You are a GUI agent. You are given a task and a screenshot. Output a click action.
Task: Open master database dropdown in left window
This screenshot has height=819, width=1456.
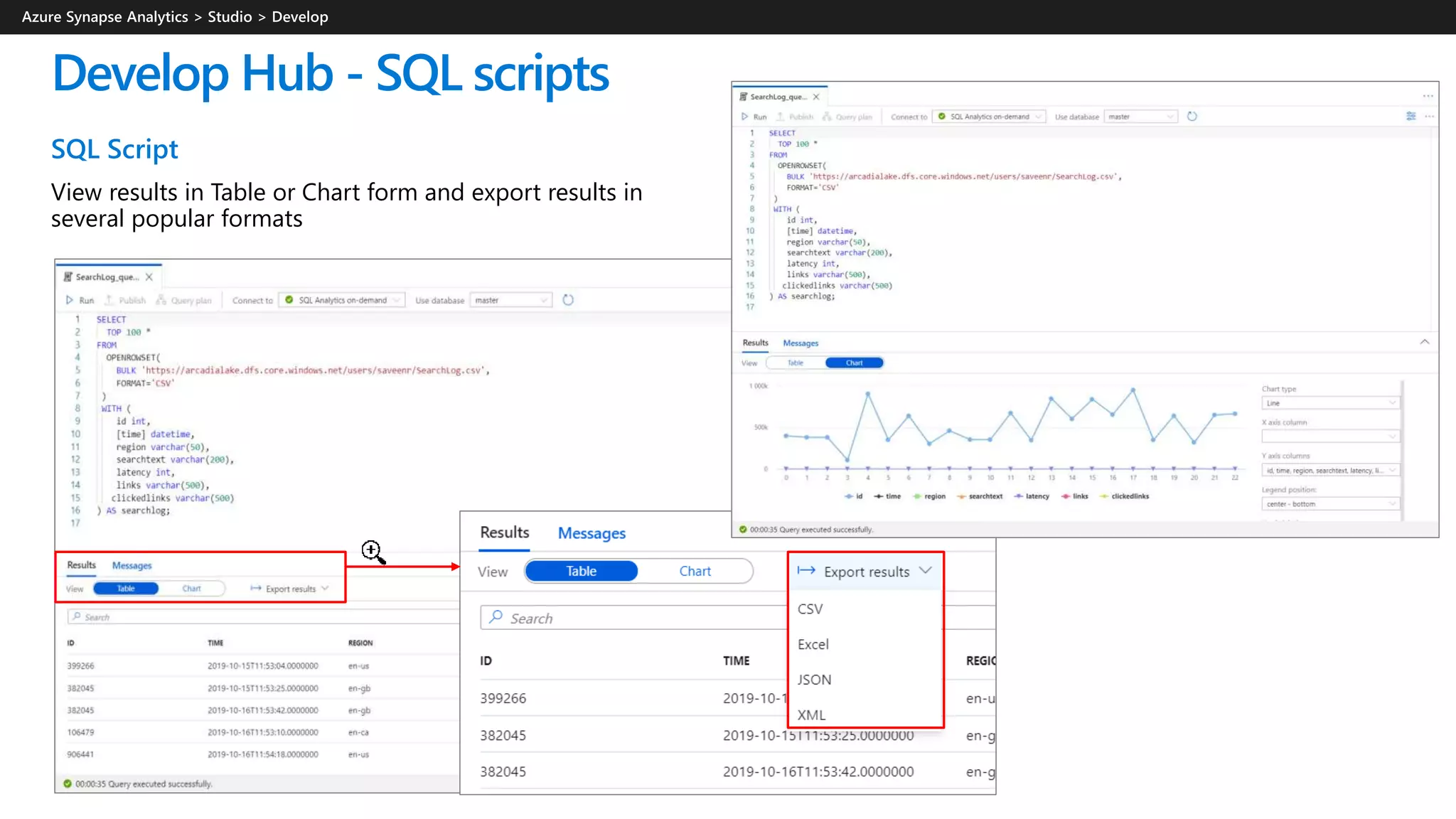[511, 301]
